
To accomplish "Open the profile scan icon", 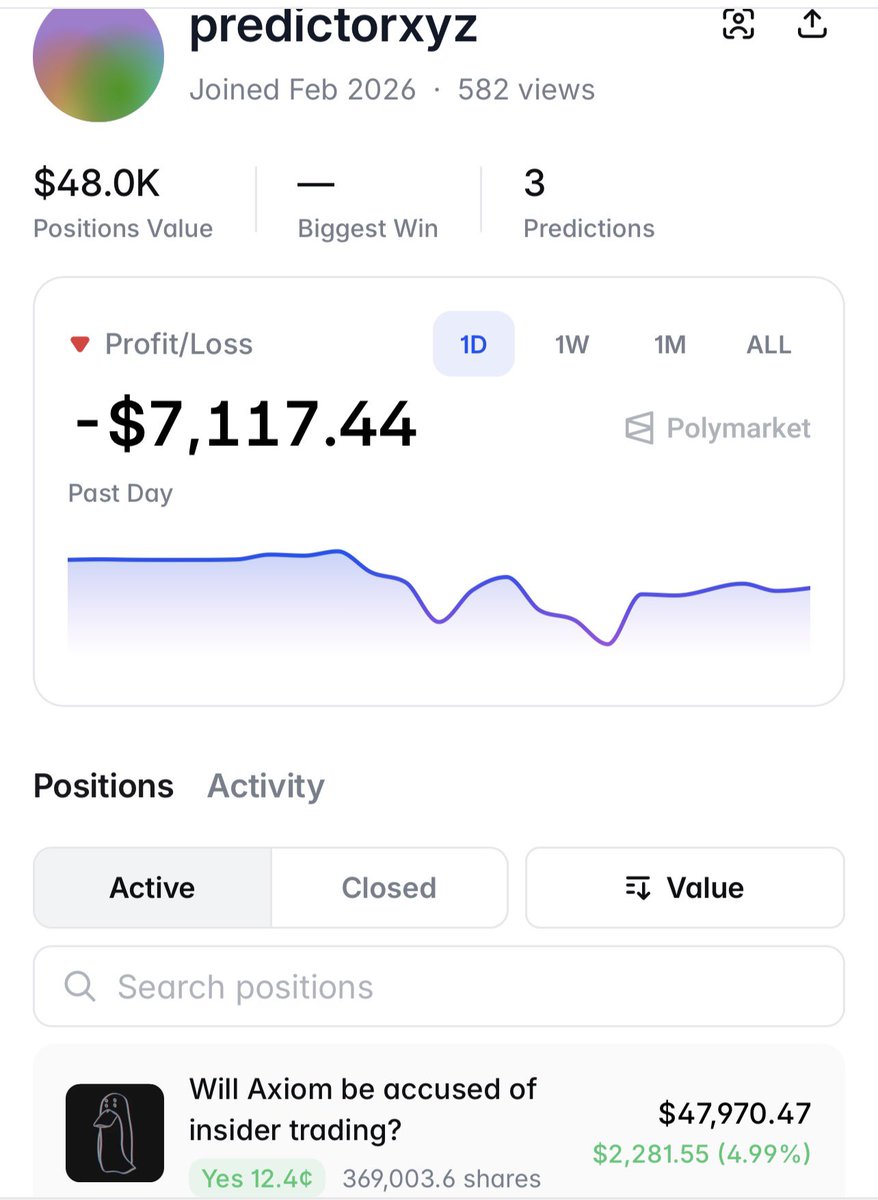I will pyautogui.click(x=737, y=24).
